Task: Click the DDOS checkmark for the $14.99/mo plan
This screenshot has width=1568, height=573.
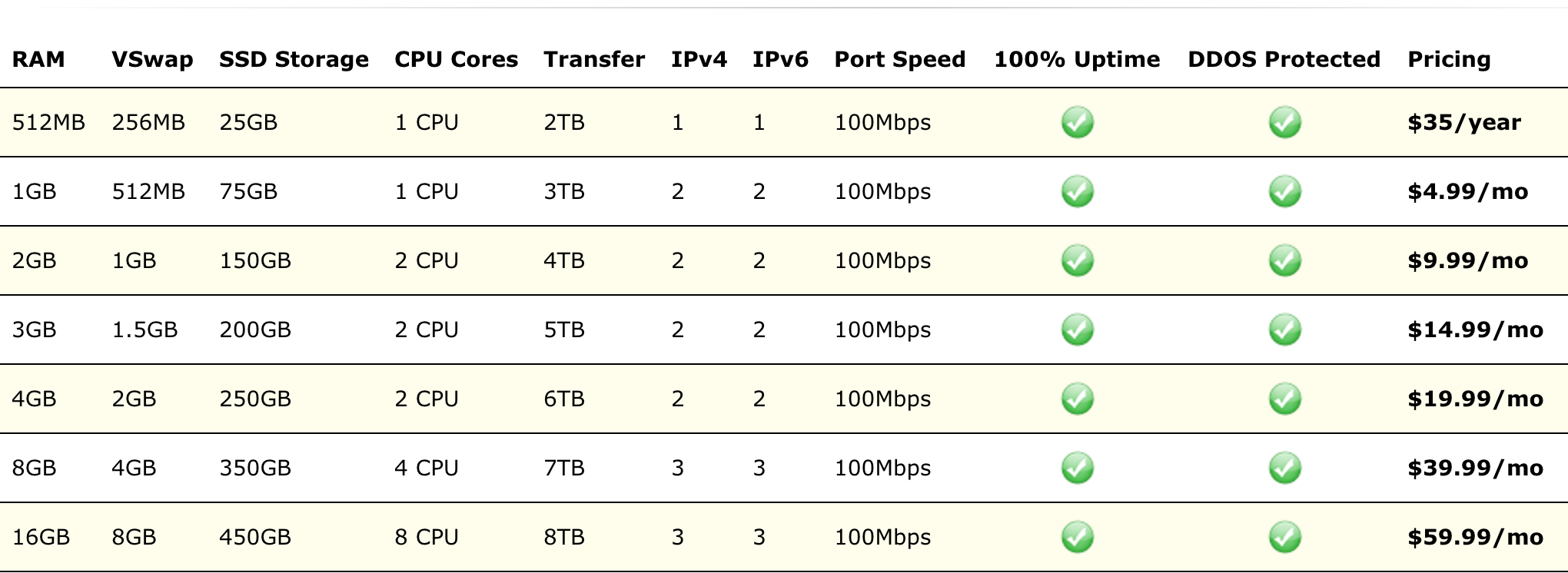Action: 1284,330
